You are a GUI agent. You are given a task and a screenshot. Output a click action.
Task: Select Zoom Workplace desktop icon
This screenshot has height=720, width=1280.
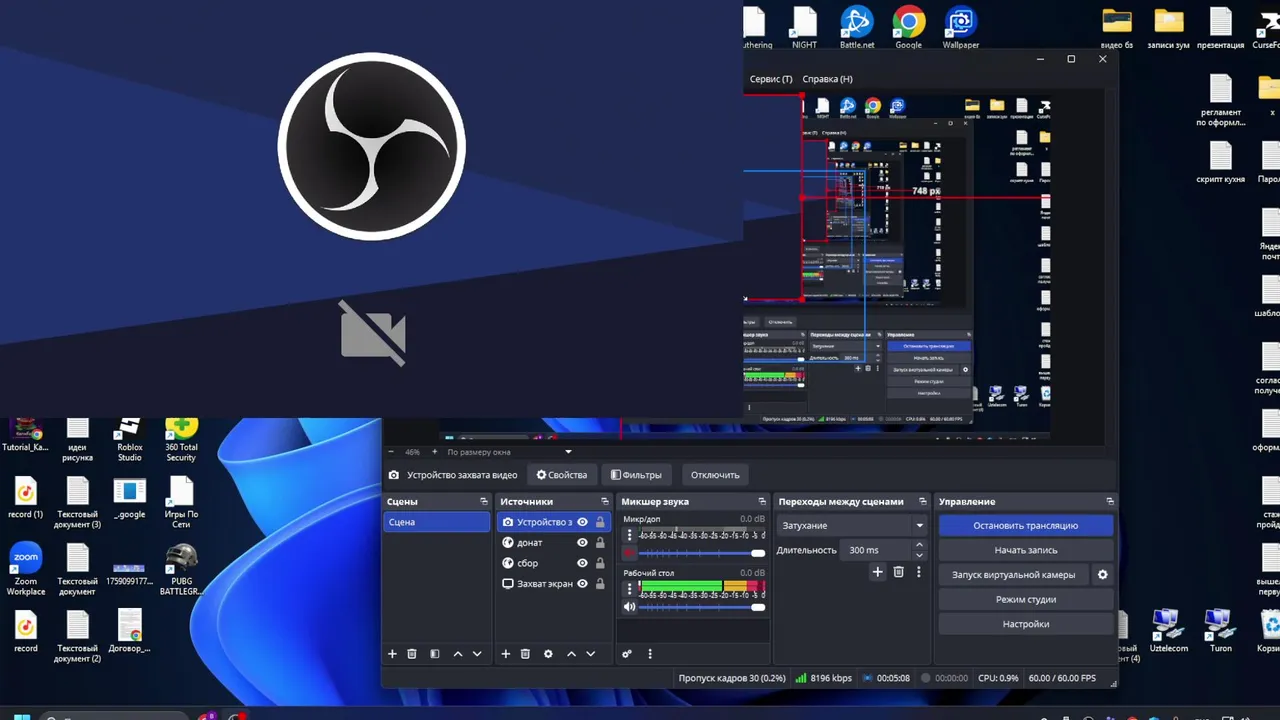26,570
